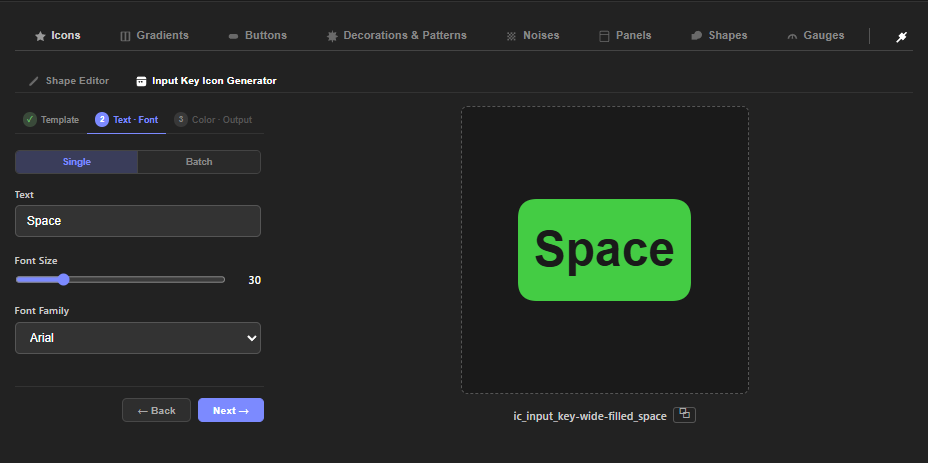This screenshot has height=463, width=928.
Task: Go to step 3 Color · Output
Action: [x=213, y=120]
